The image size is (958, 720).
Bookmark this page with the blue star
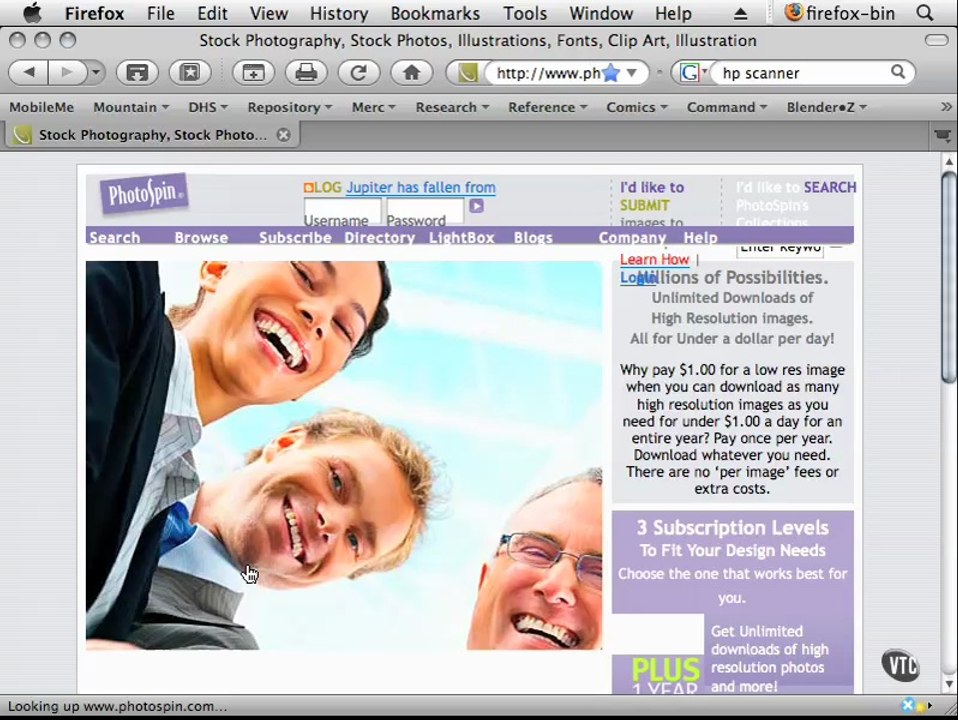[611, 73]
